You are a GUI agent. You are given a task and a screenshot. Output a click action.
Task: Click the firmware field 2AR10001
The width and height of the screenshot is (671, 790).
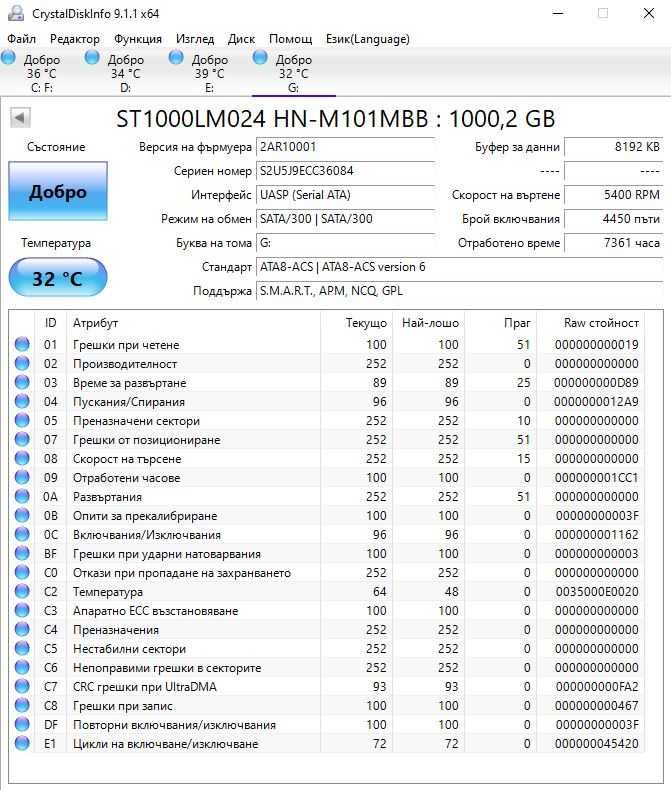pyautogui.click(x=346, y=147)
